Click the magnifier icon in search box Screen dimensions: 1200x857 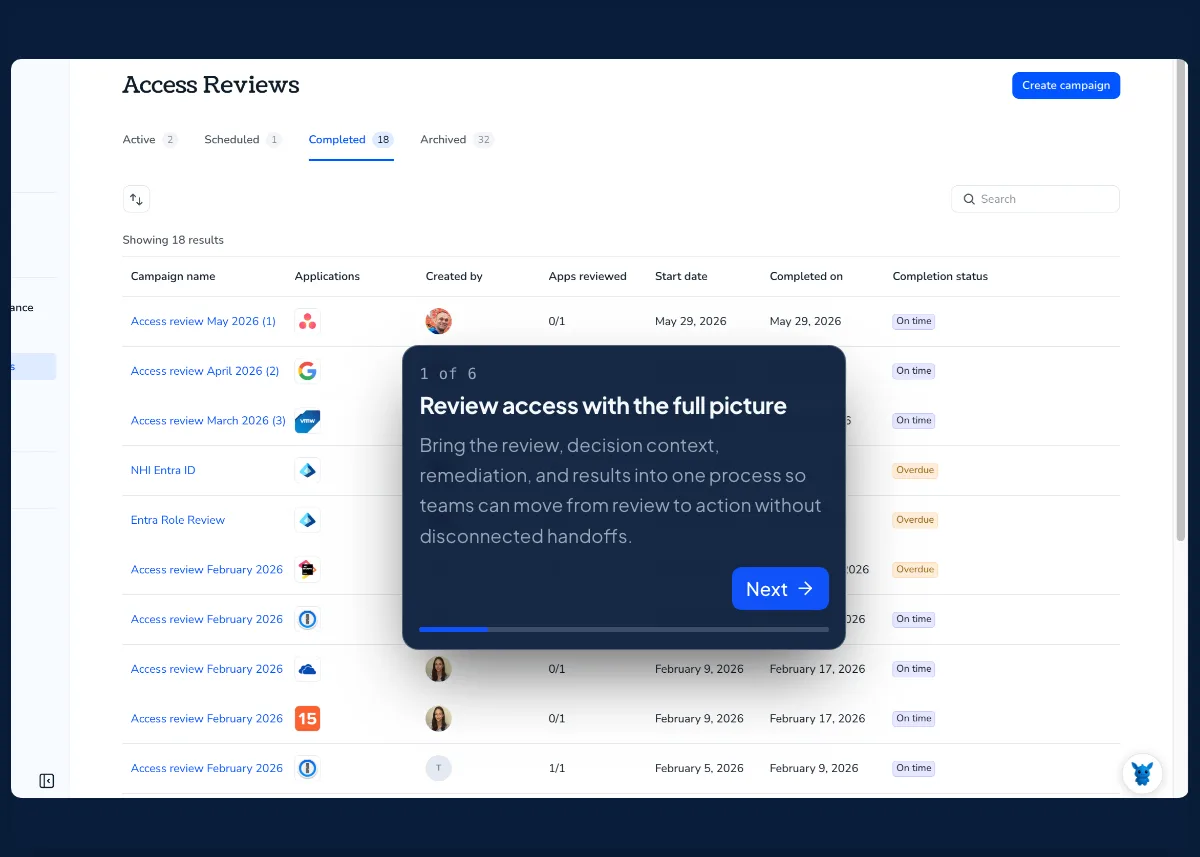[968, 199]
